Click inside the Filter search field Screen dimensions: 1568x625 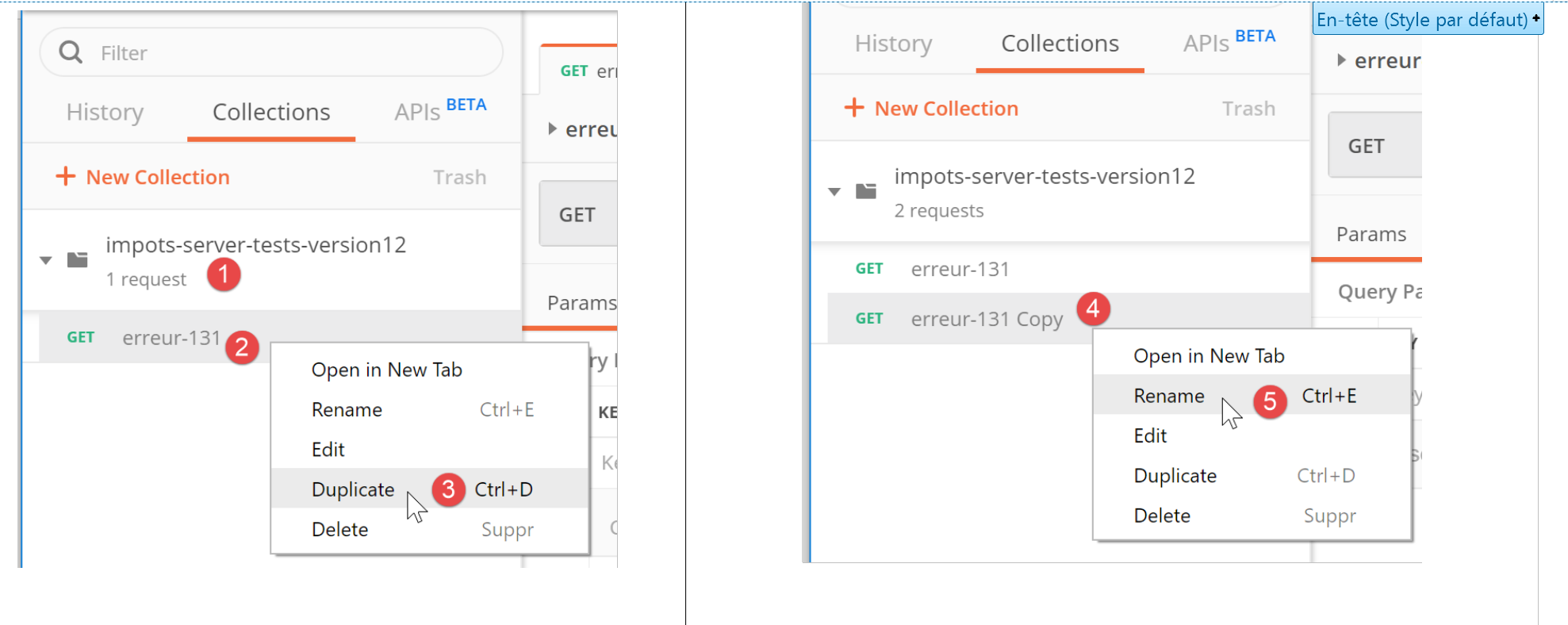pos(293,53)
